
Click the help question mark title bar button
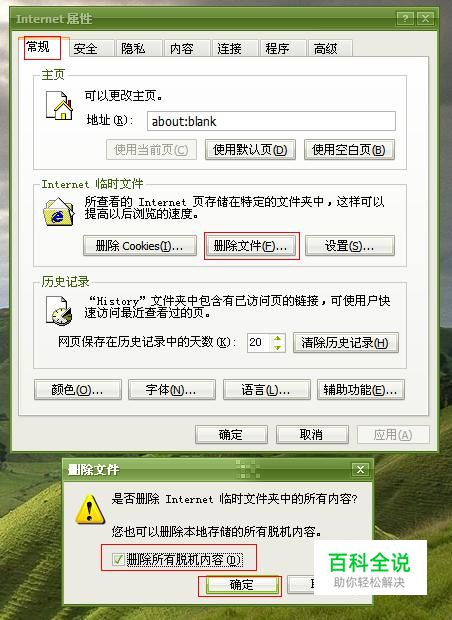(405, 18)
